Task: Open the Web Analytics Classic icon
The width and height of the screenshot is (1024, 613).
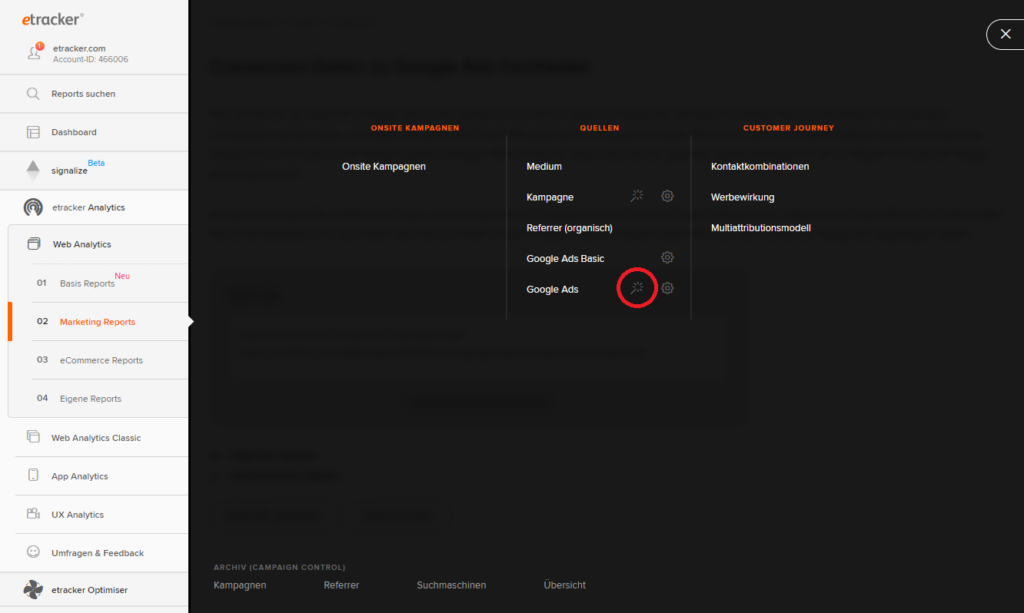Action: [x=33, y=437]
